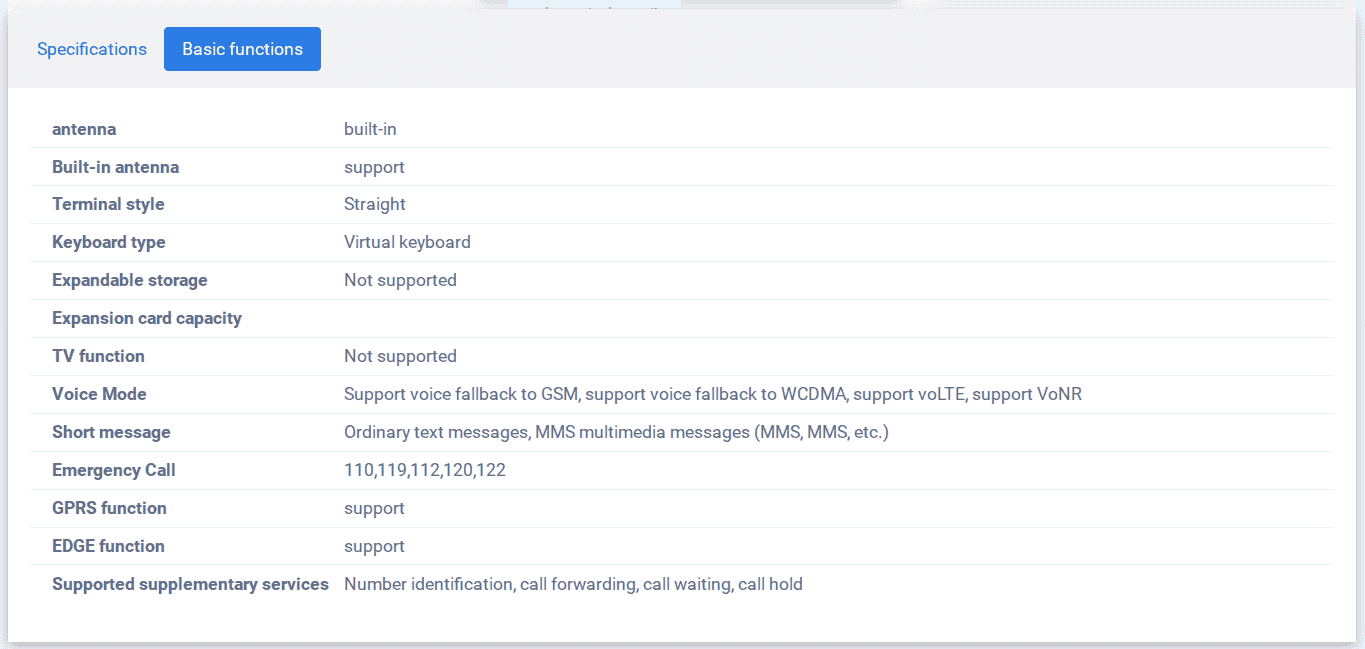Click the GPRS function label
Viewport: 1365px width, 649px height.
tap(109, 508)
